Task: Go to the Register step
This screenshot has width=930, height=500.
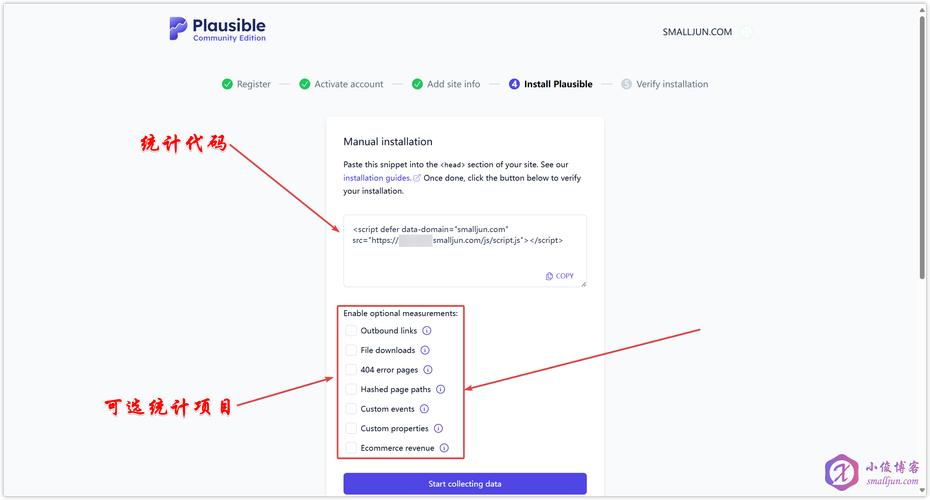Action: tap(246, 84)
